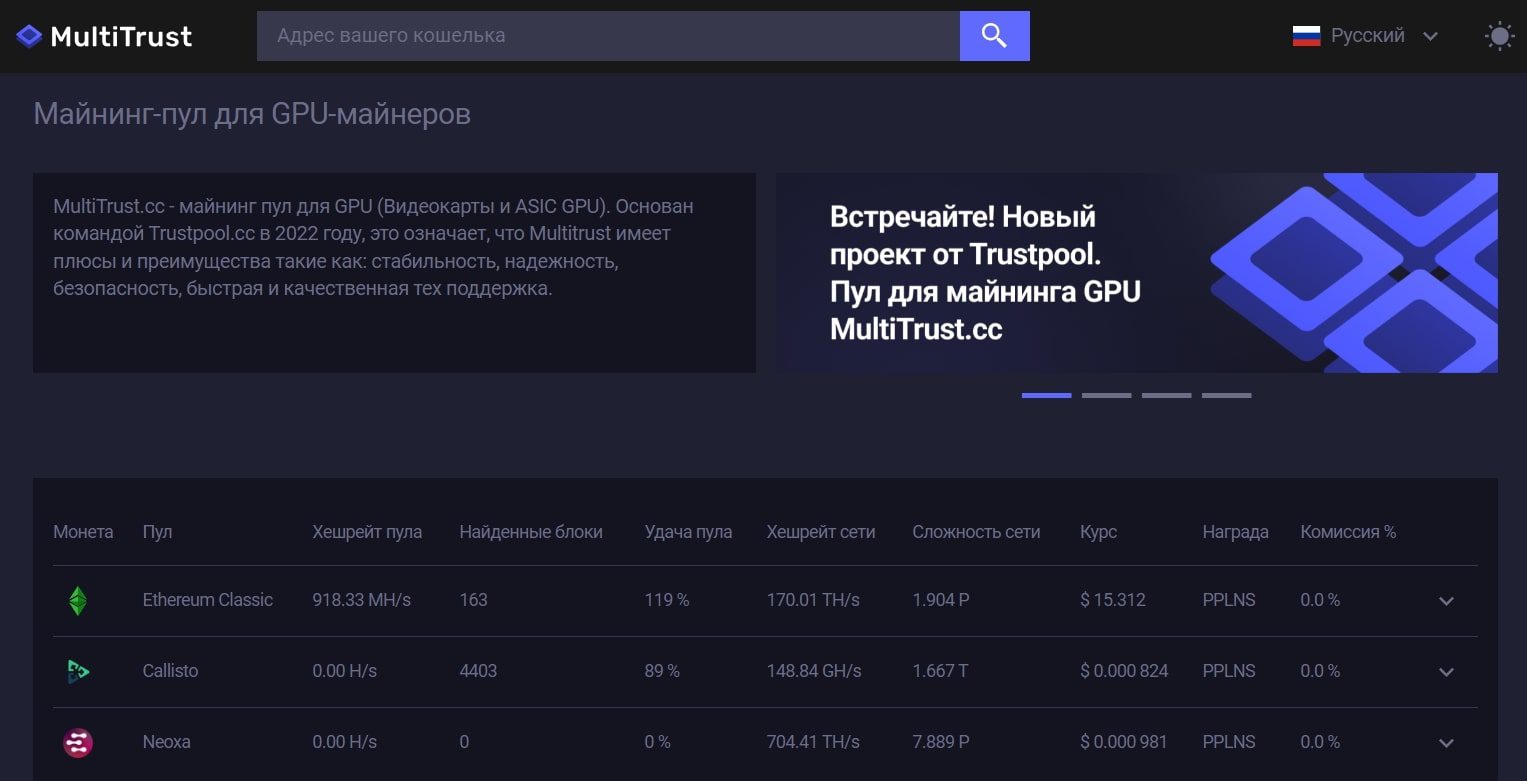This screenshot has height=781, width=1527.
Task: Click the 148.84 GH/s network hashrate
Action: (814, 671)
